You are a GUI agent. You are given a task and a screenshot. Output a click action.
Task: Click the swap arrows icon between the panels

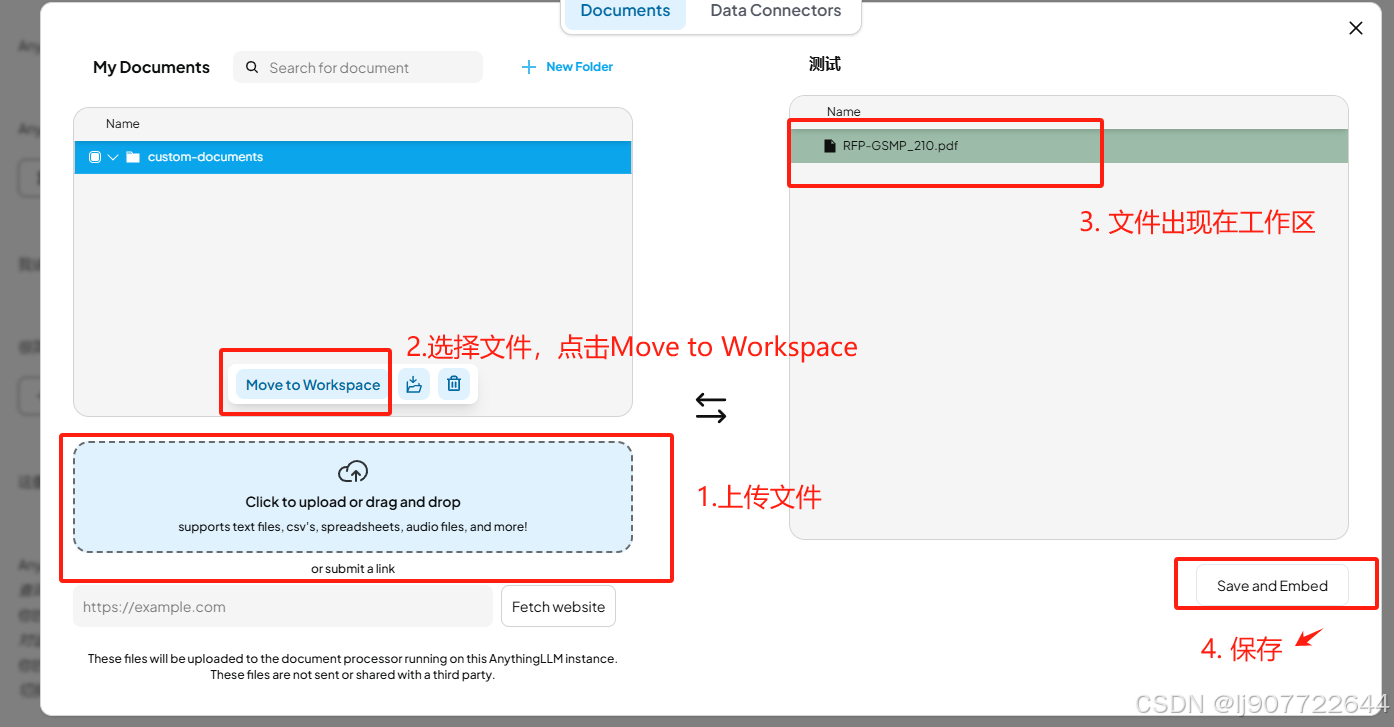[711, 407]
